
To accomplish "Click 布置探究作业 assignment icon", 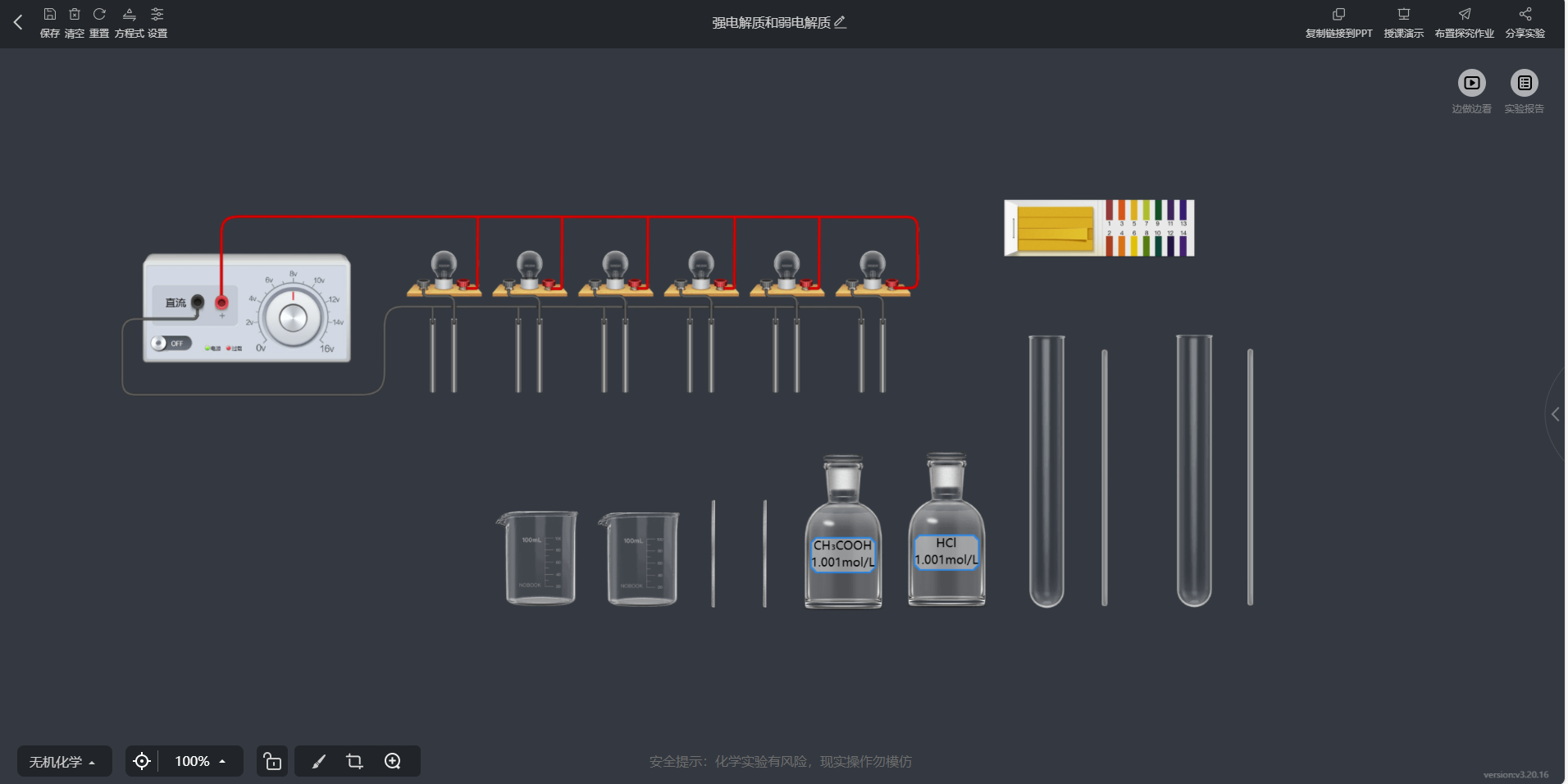I will click(1465, 15).
